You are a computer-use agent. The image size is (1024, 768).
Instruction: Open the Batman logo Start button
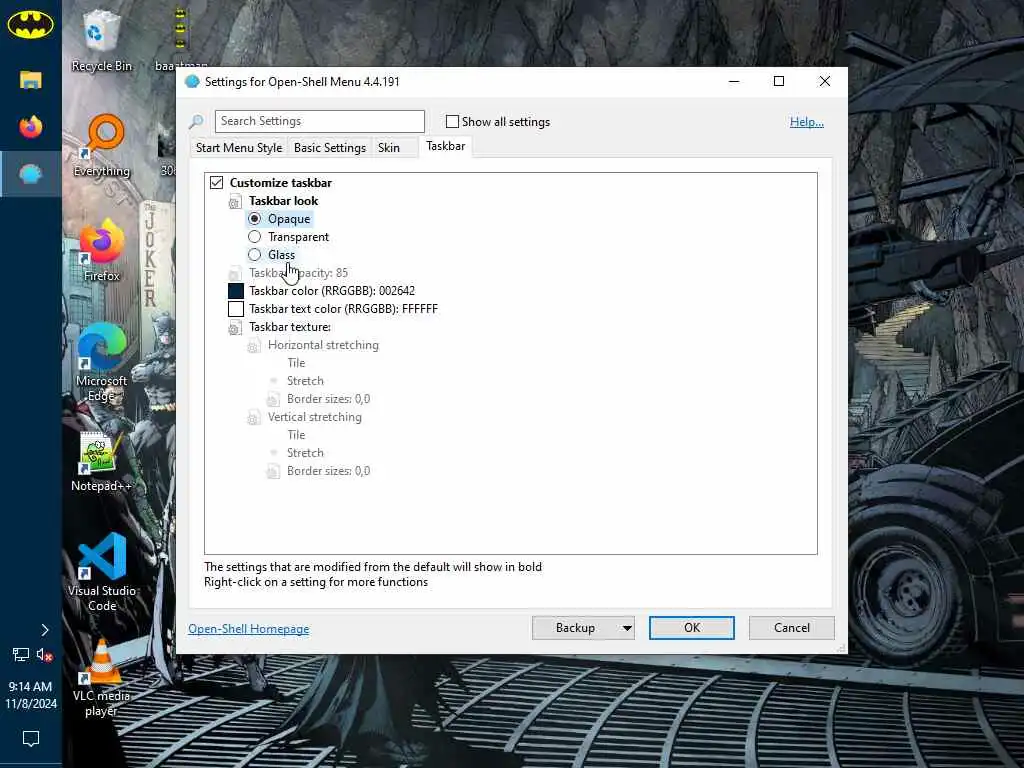coord(30,25)
